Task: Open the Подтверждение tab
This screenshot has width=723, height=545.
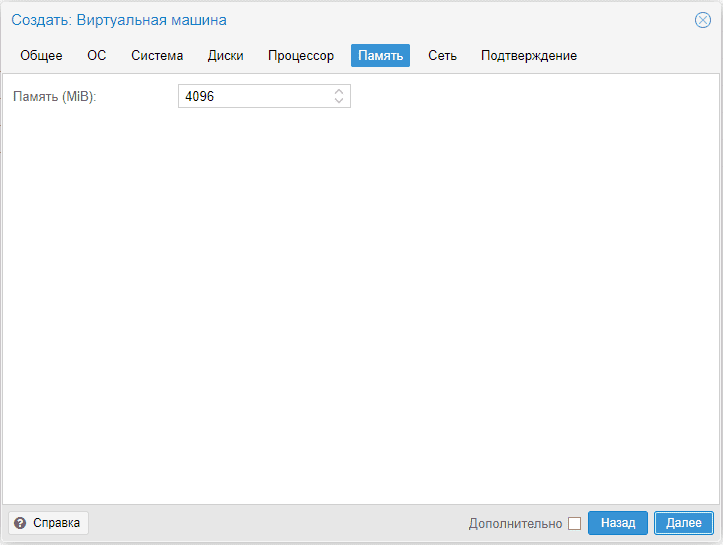Action: coord(529,56)
